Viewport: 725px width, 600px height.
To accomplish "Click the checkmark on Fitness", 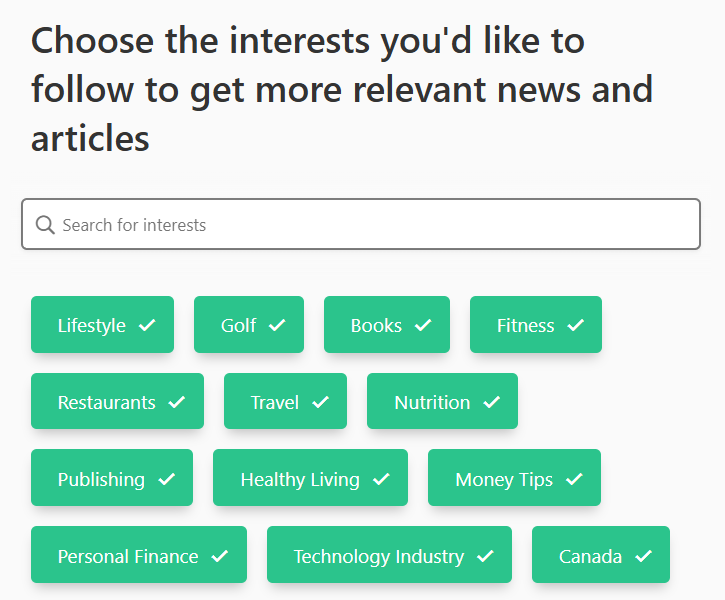I will [x=575, y=325].
